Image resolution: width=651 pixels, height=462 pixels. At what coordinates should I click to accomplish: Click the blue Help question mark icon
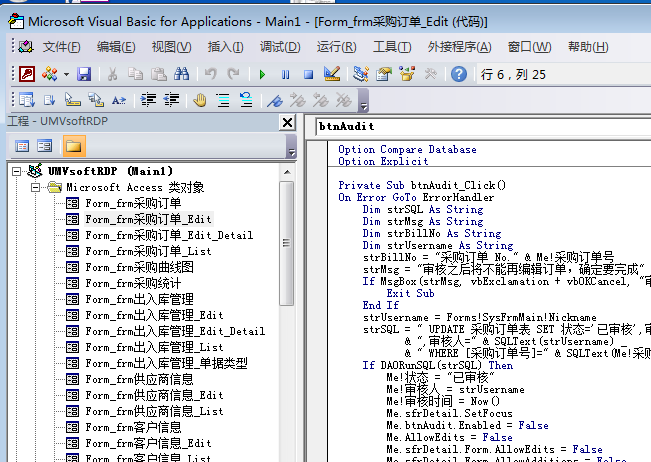click(x=459, y=74)
